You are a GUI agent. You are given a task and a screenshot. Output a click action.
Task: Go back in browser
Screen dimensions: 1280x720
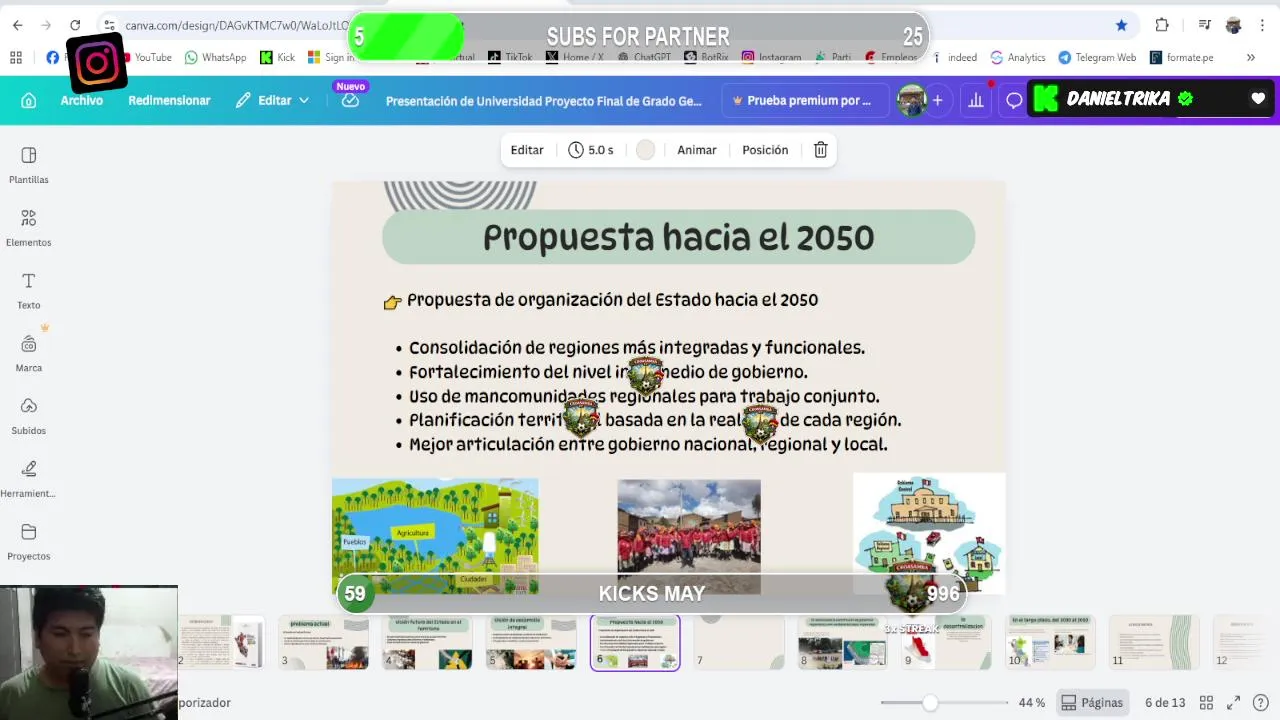tap(17, 25)
